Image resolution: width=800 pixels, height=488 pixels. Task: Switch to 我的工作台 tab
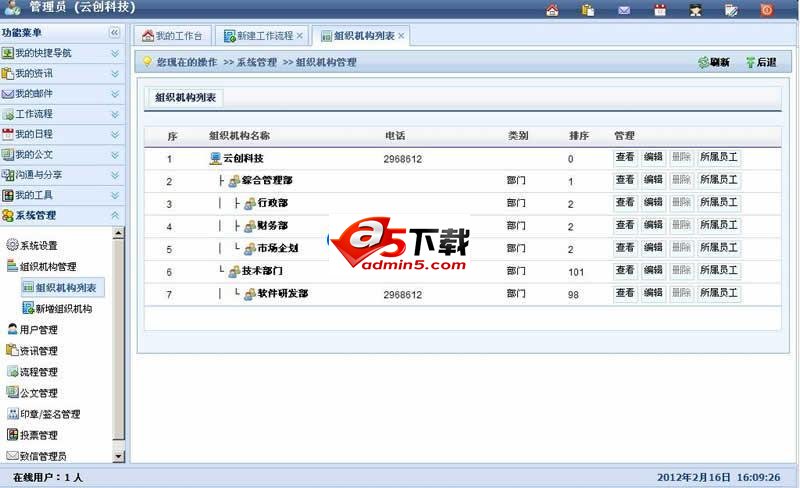coord(172,36)
